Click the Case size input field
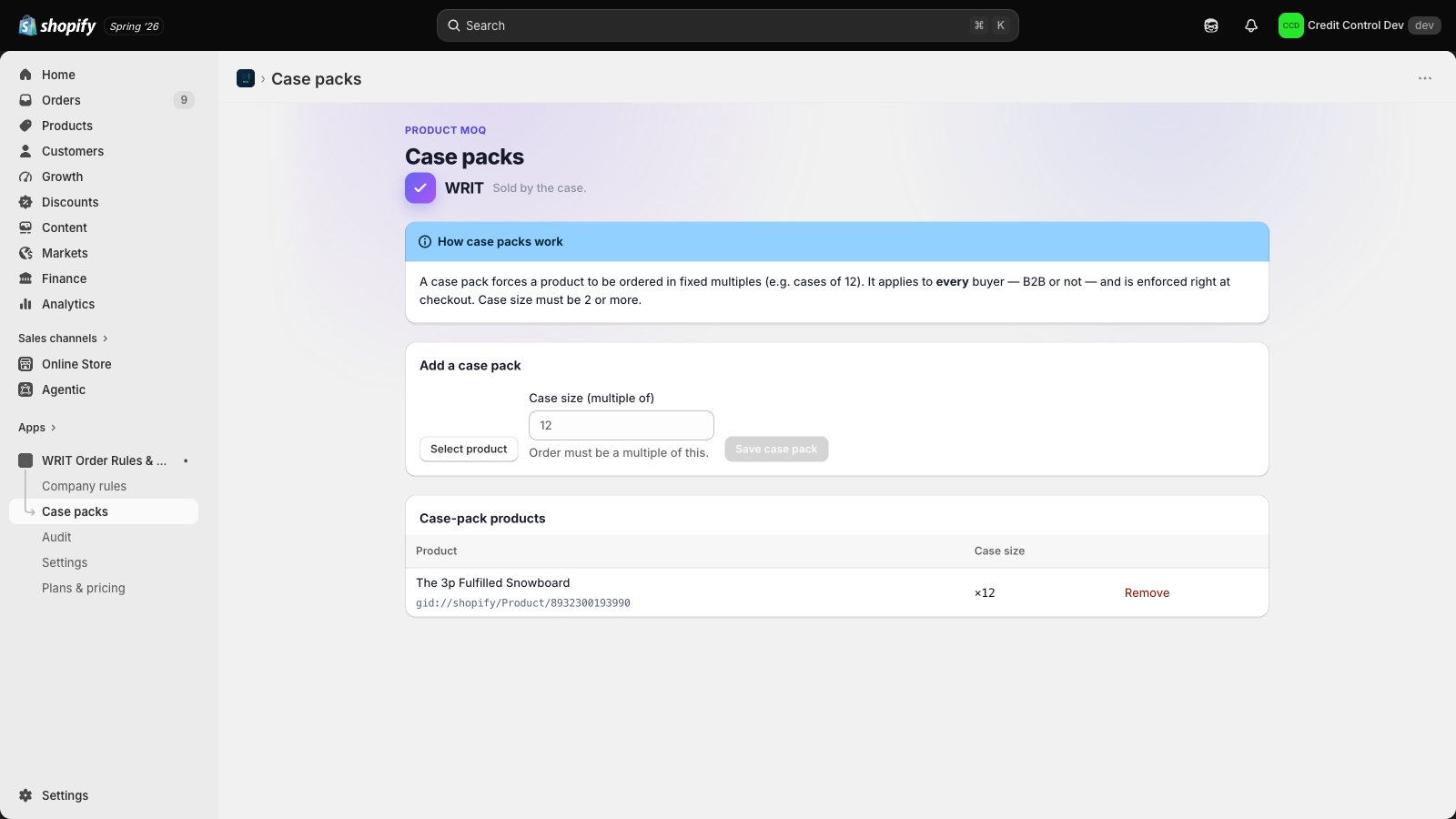The height and width of the screenshot is (819, 1456). pos(622,425)
